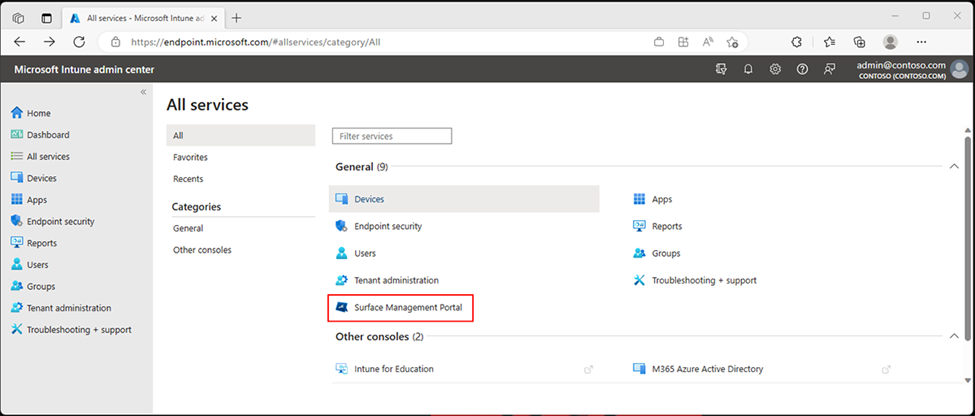Collapse the Other consoles section chevron
975x416 pixels.
click(954, 336)
